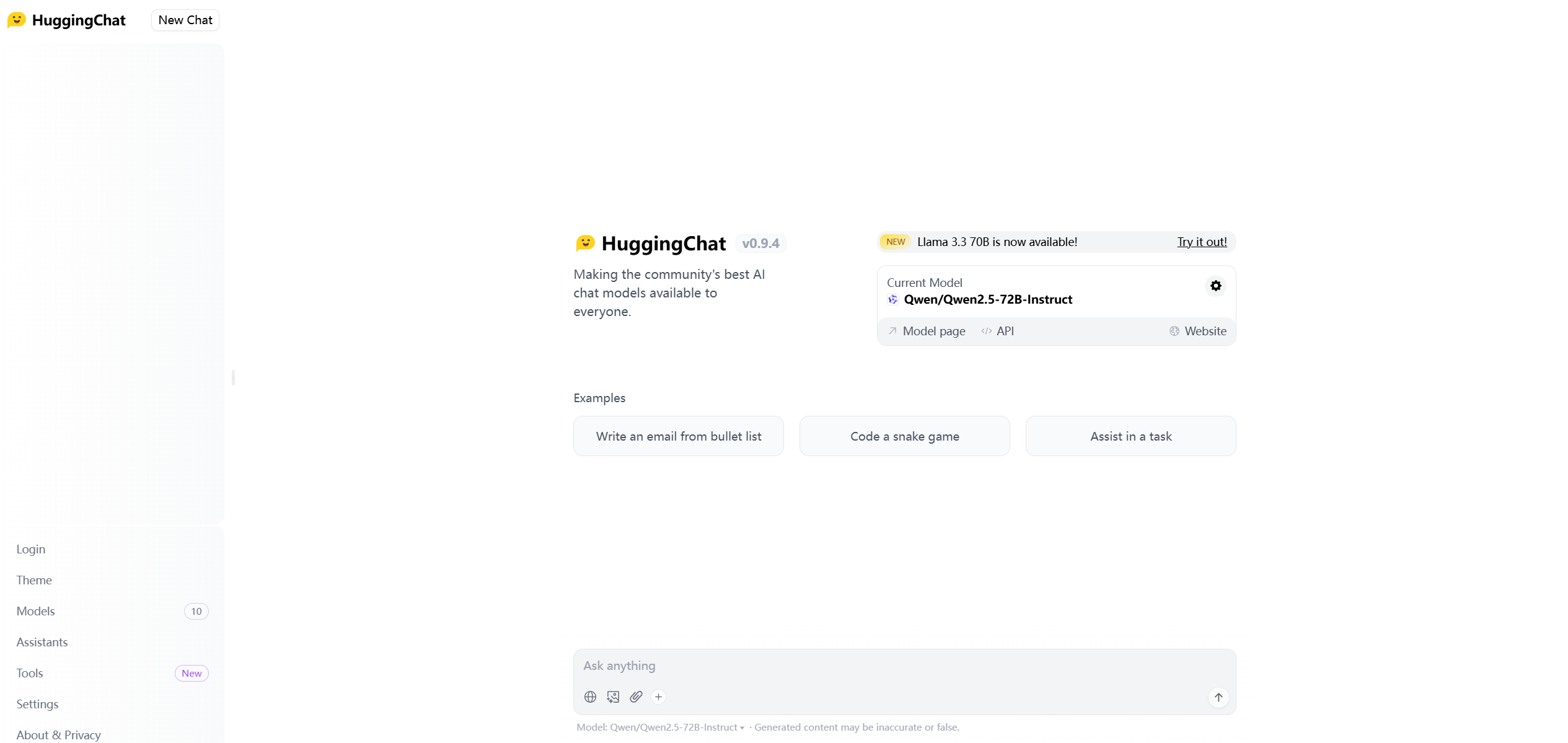Choose Assist in a task example
The image size is (1568, 743).
1130,436
